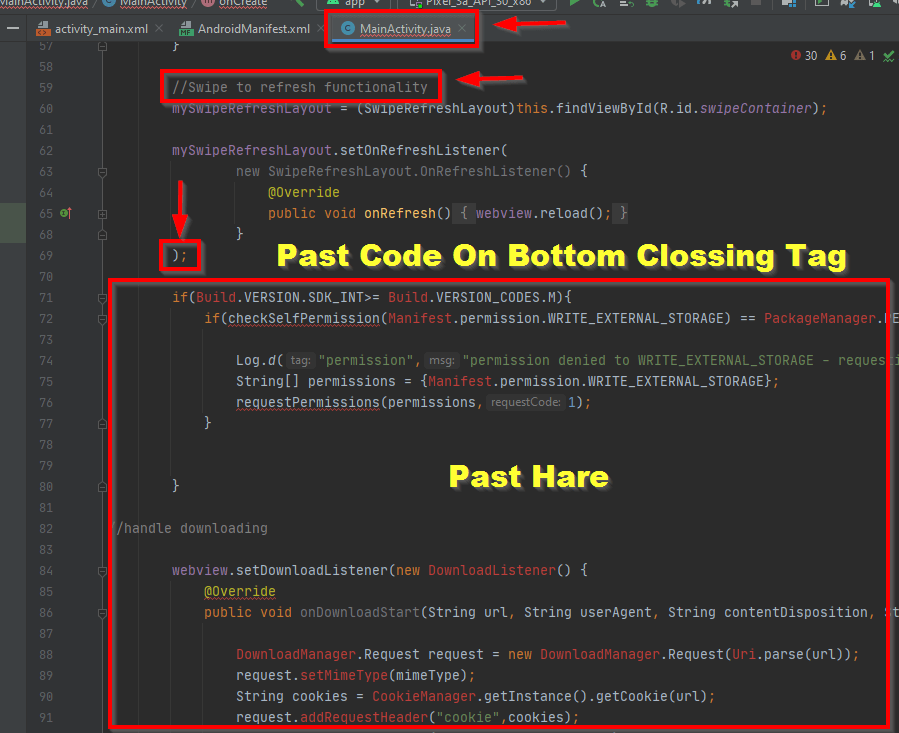899x733 pixels.
Task: Click the red errors count indicator 30
Action: [x=804, y=56]
